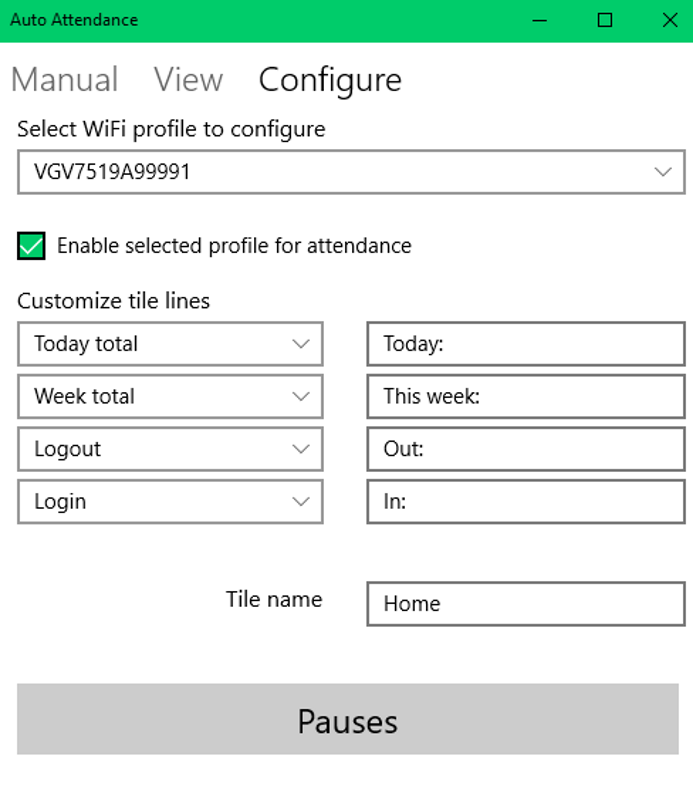Expand the Today total dropdown
Screen dimensions: 693x800
170,344
